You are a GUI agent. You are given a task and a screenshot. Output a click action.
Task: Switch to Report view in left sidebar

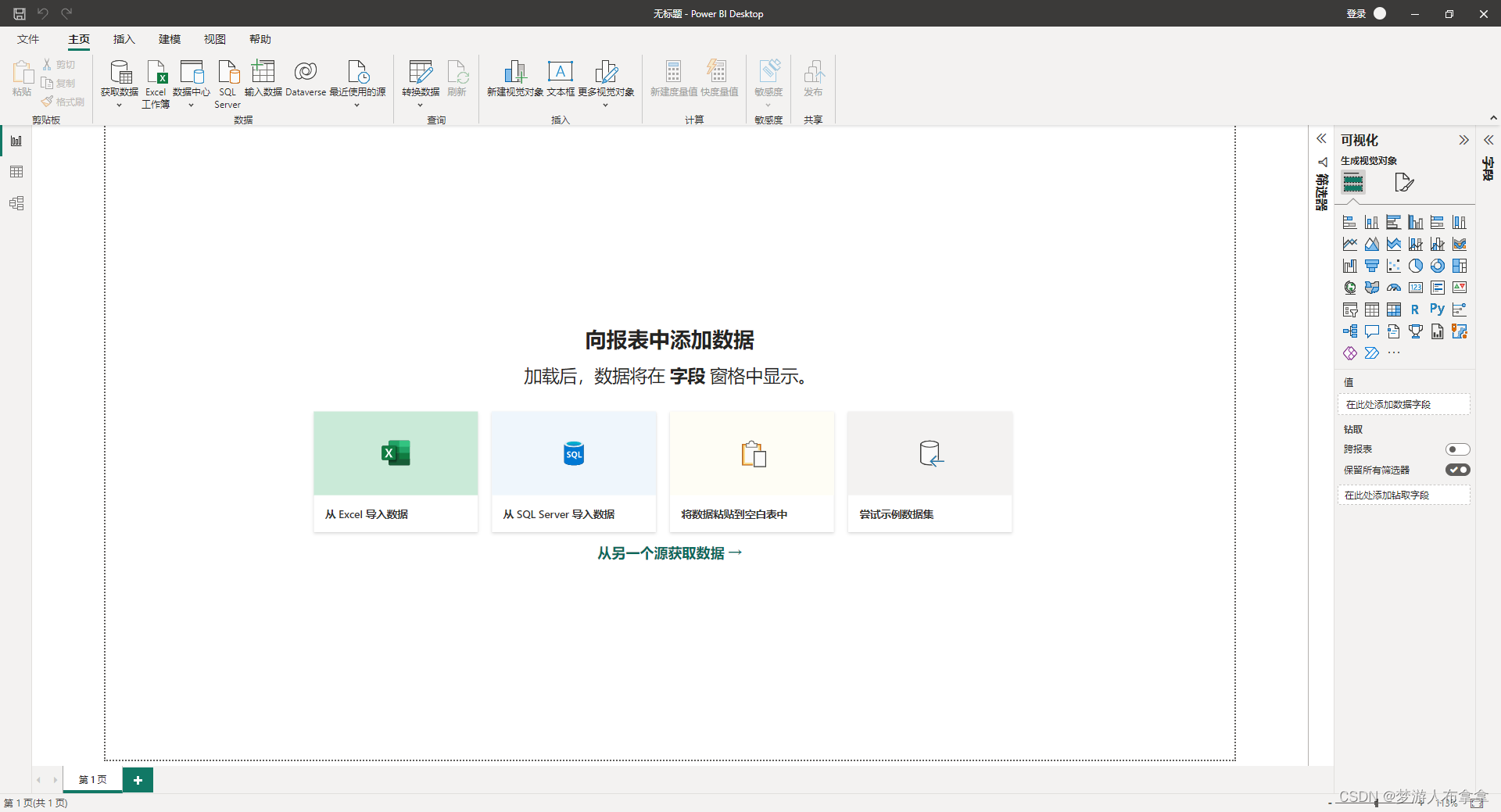(16, 141)
